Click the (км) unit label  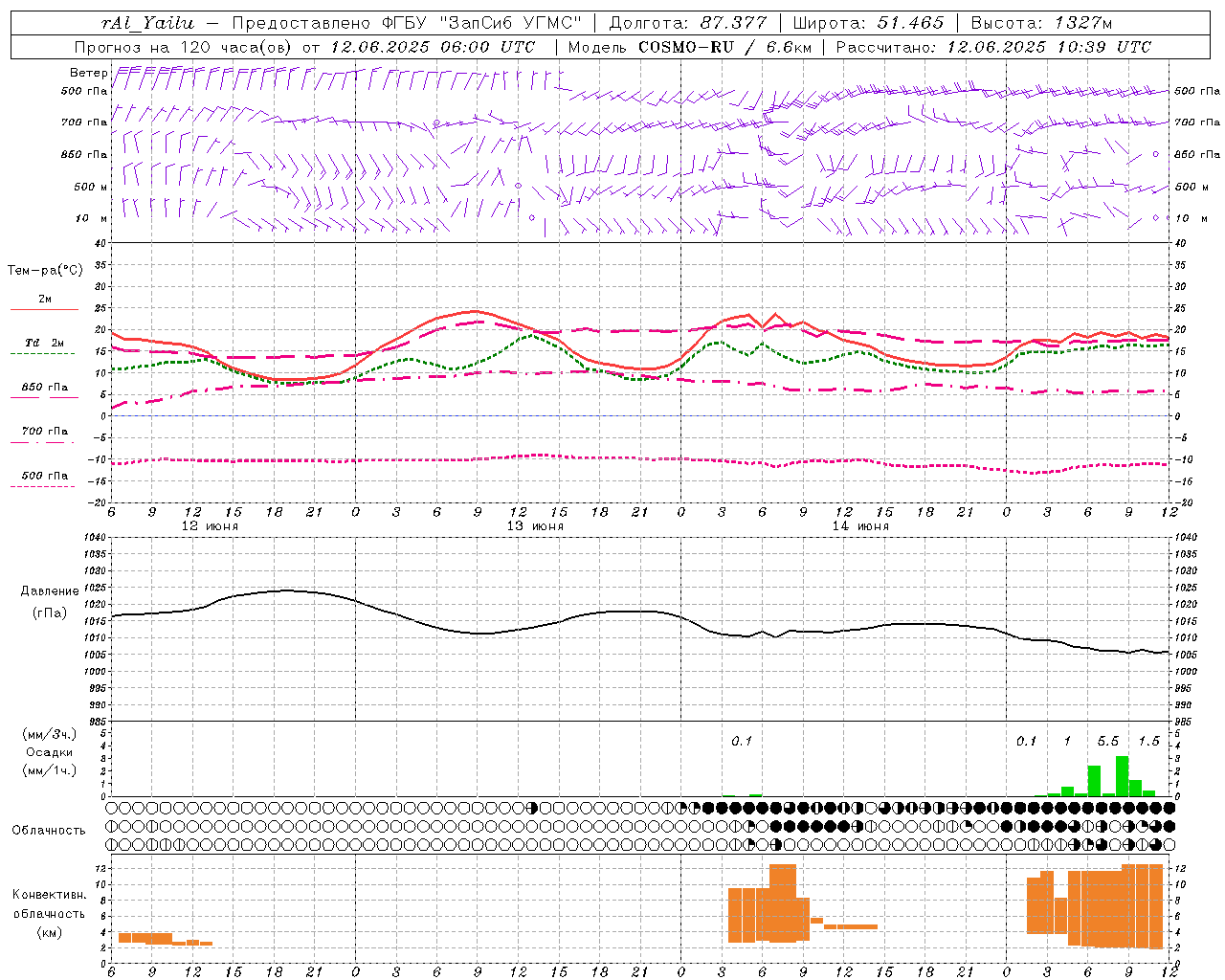point(49,932)
